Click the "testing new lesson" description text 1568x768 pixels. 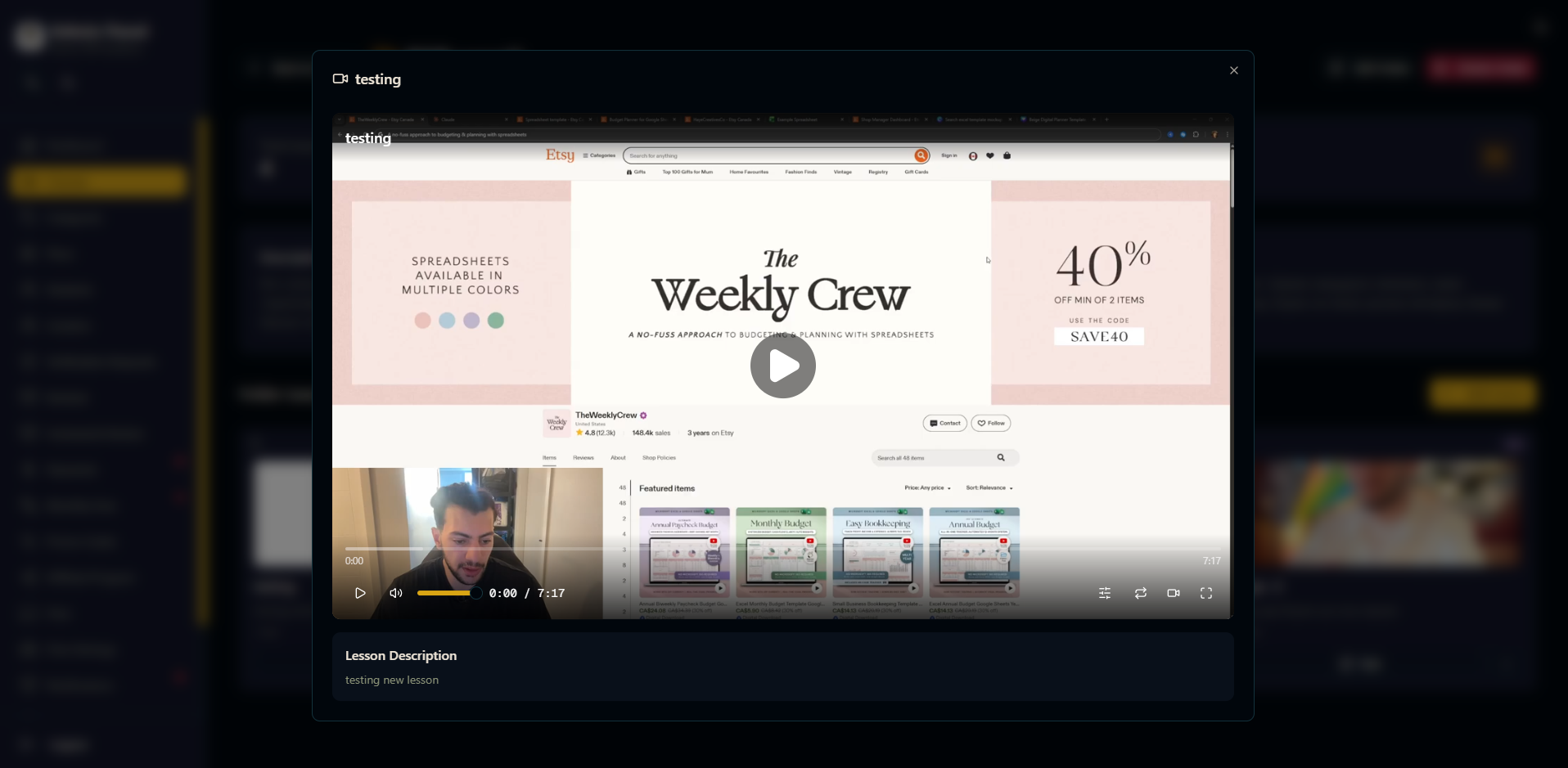point(392,680)
